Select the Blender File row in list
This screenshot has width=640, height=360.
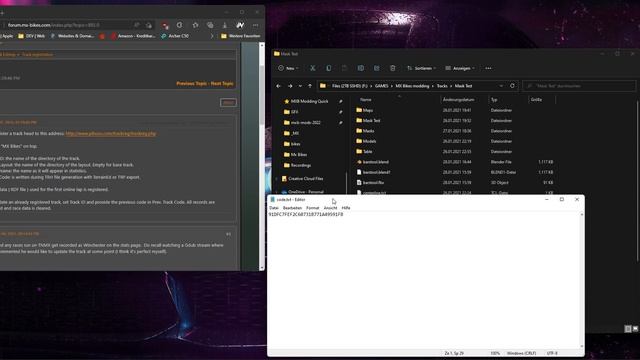(x=454, y=162)
